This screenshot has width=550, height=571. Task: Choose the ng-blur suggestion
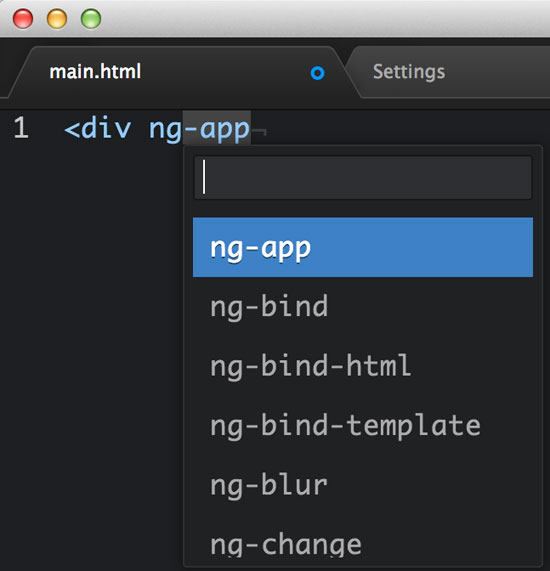tap(363, 485)
